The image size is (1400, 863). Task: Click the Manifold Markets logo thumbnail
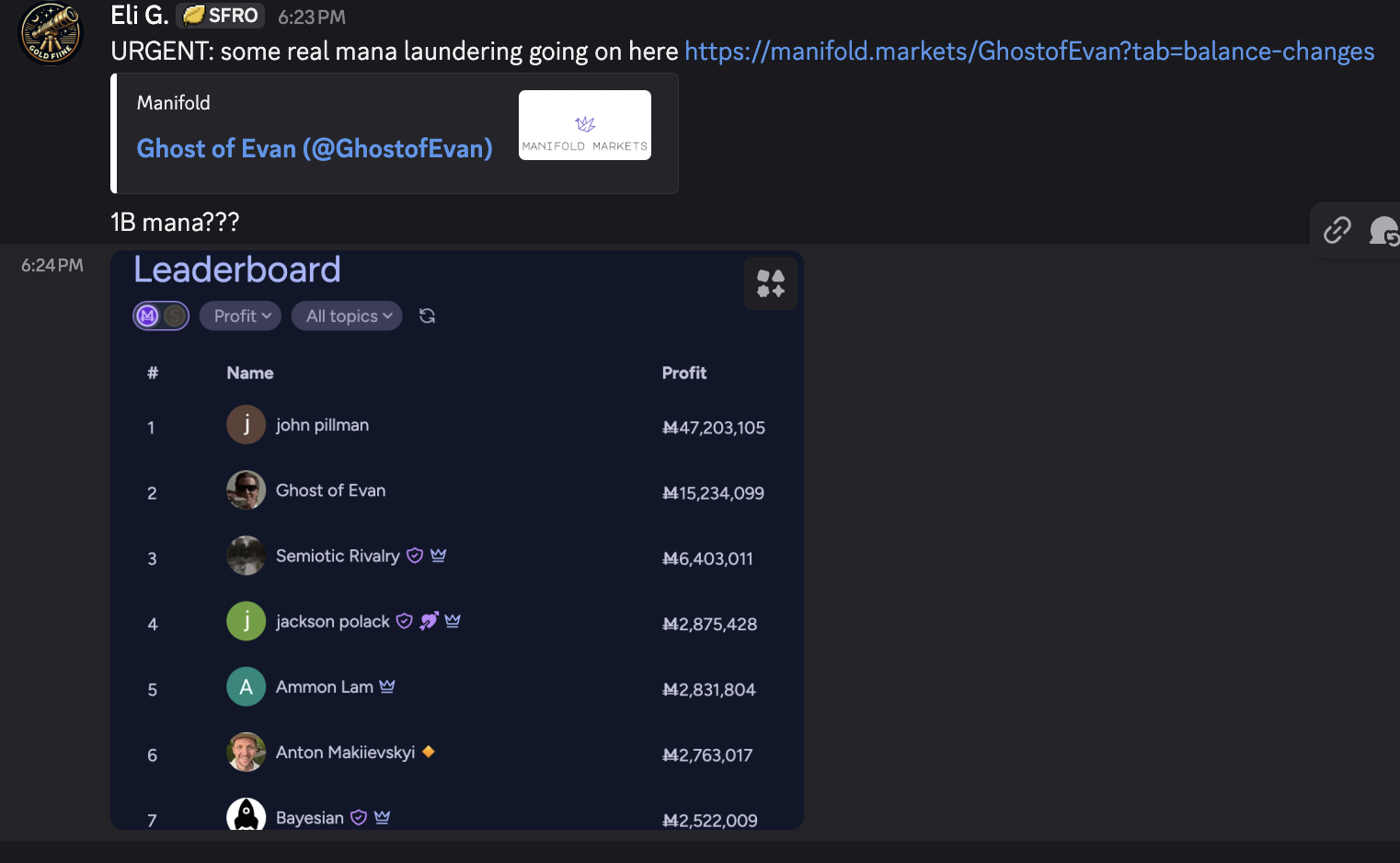(585, 125)
